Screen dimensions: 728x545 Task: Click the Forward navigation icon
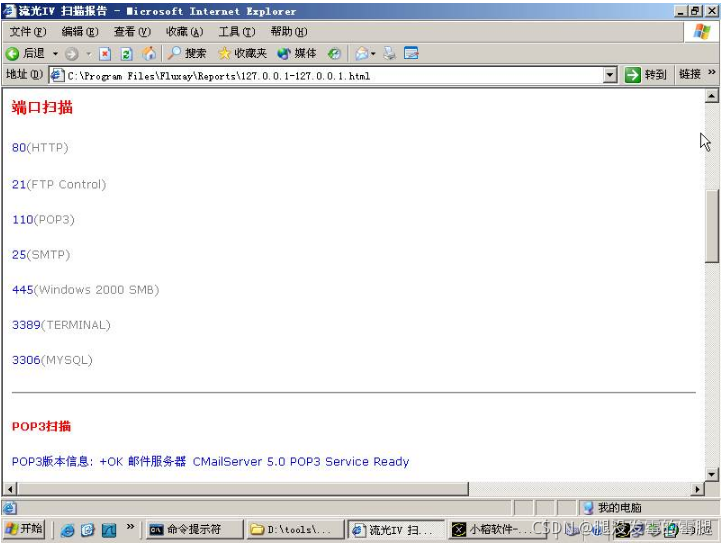pyautogui.click(x=72, y=54)
